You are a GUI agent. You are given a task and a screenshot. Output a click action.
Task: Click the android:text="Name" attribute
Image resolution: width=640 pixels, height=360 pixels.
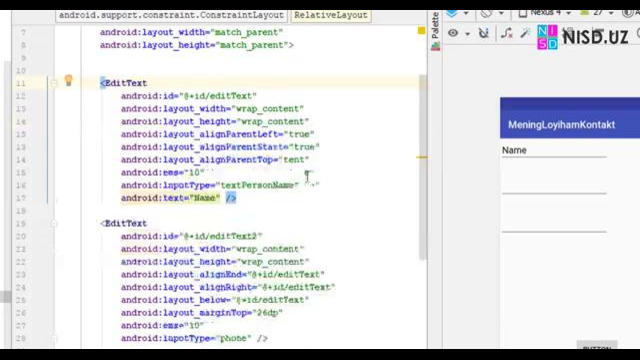170,198
